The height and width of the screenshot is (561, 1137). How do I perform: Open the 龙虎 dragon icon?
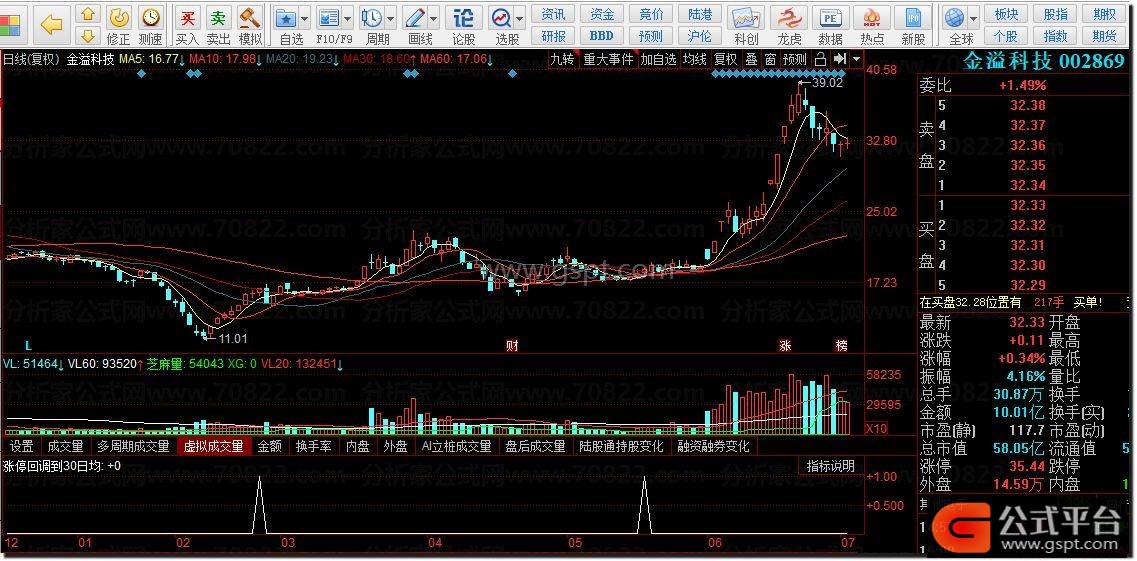click(x=789, y=17)
